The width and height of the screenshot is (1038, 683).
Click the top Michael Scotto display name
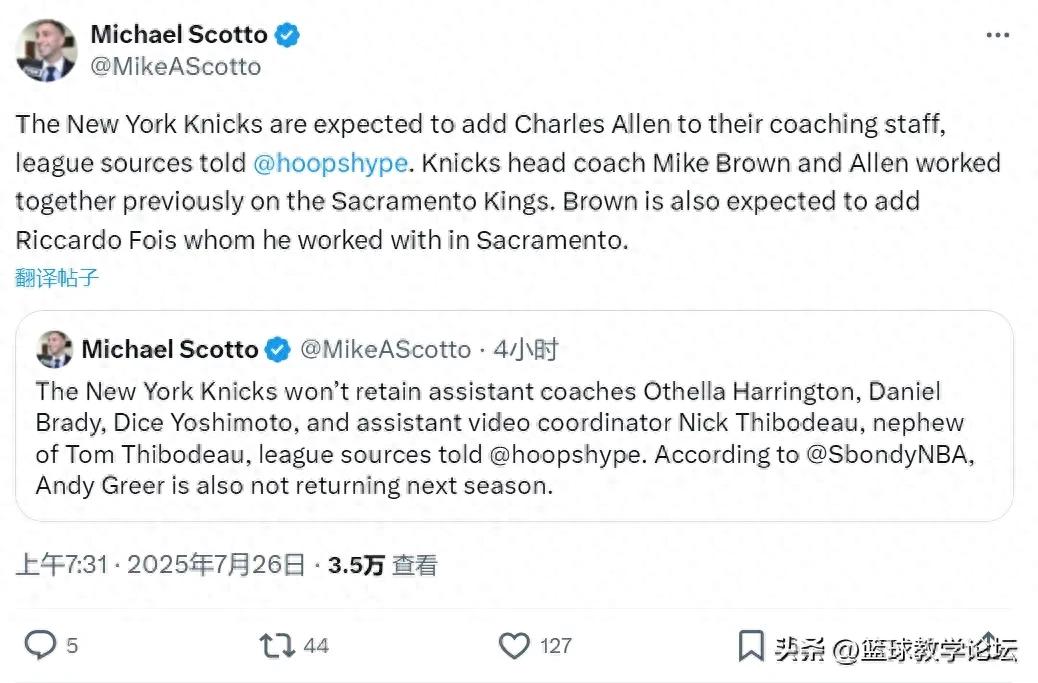[x=179, y=35]
